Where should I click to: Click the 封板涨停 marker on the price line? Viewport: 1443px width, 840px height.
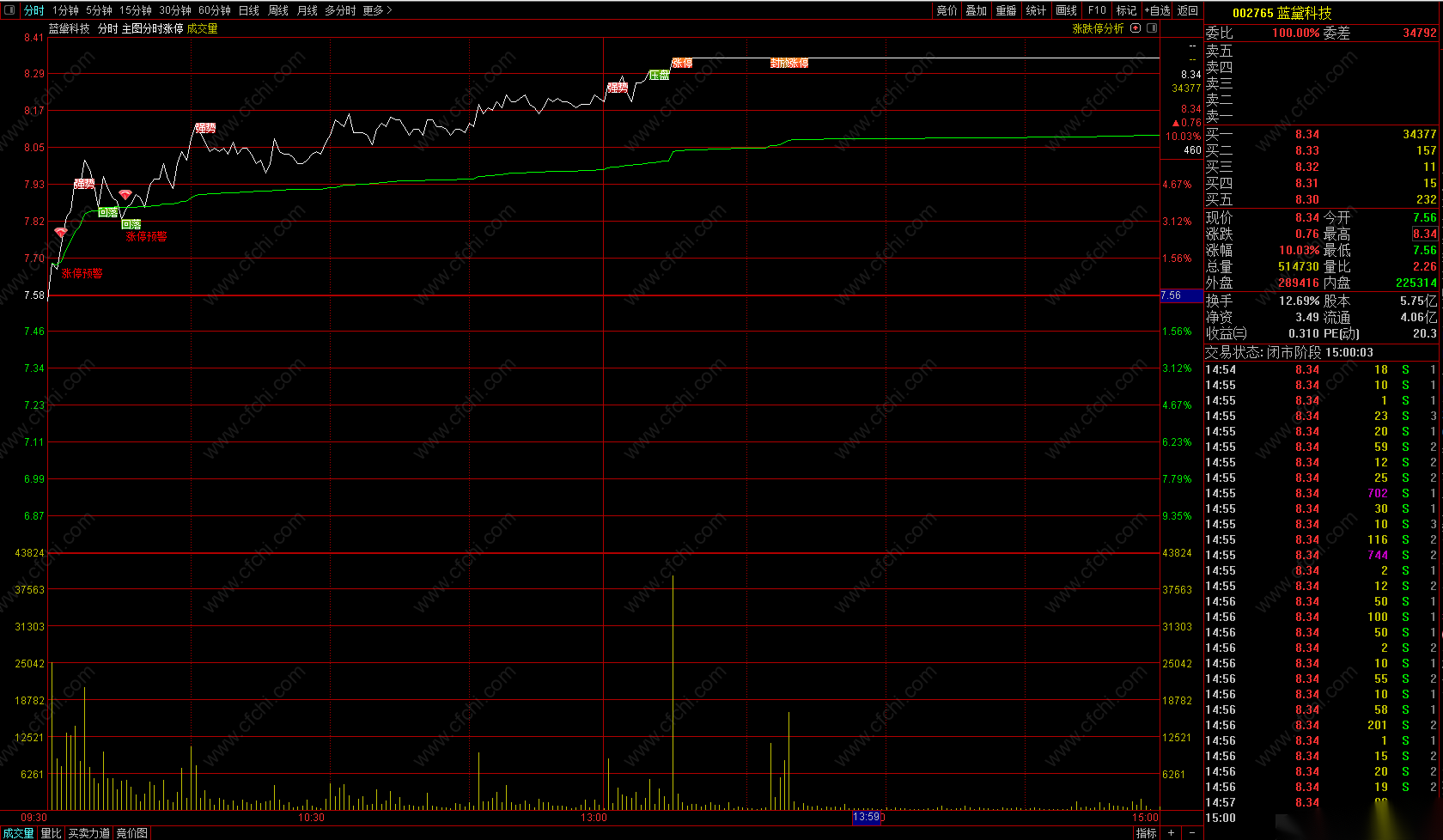789,63
